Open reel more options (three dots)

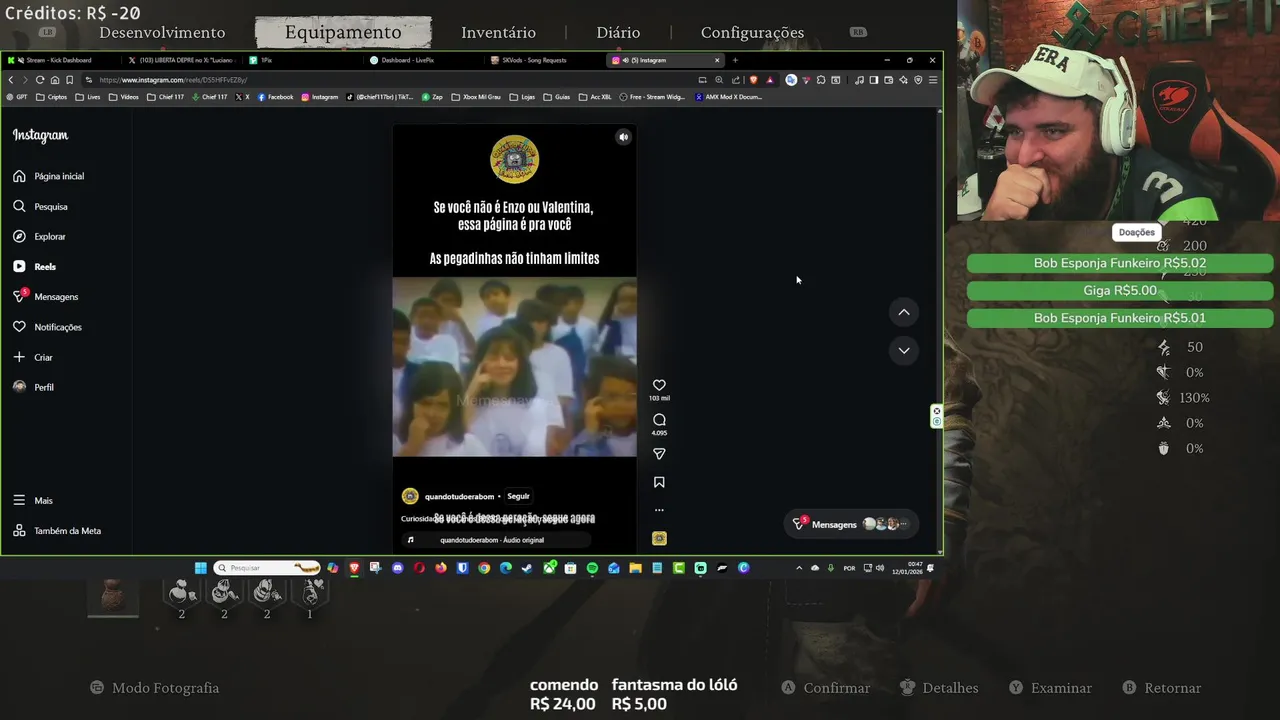tap(659, 510)
